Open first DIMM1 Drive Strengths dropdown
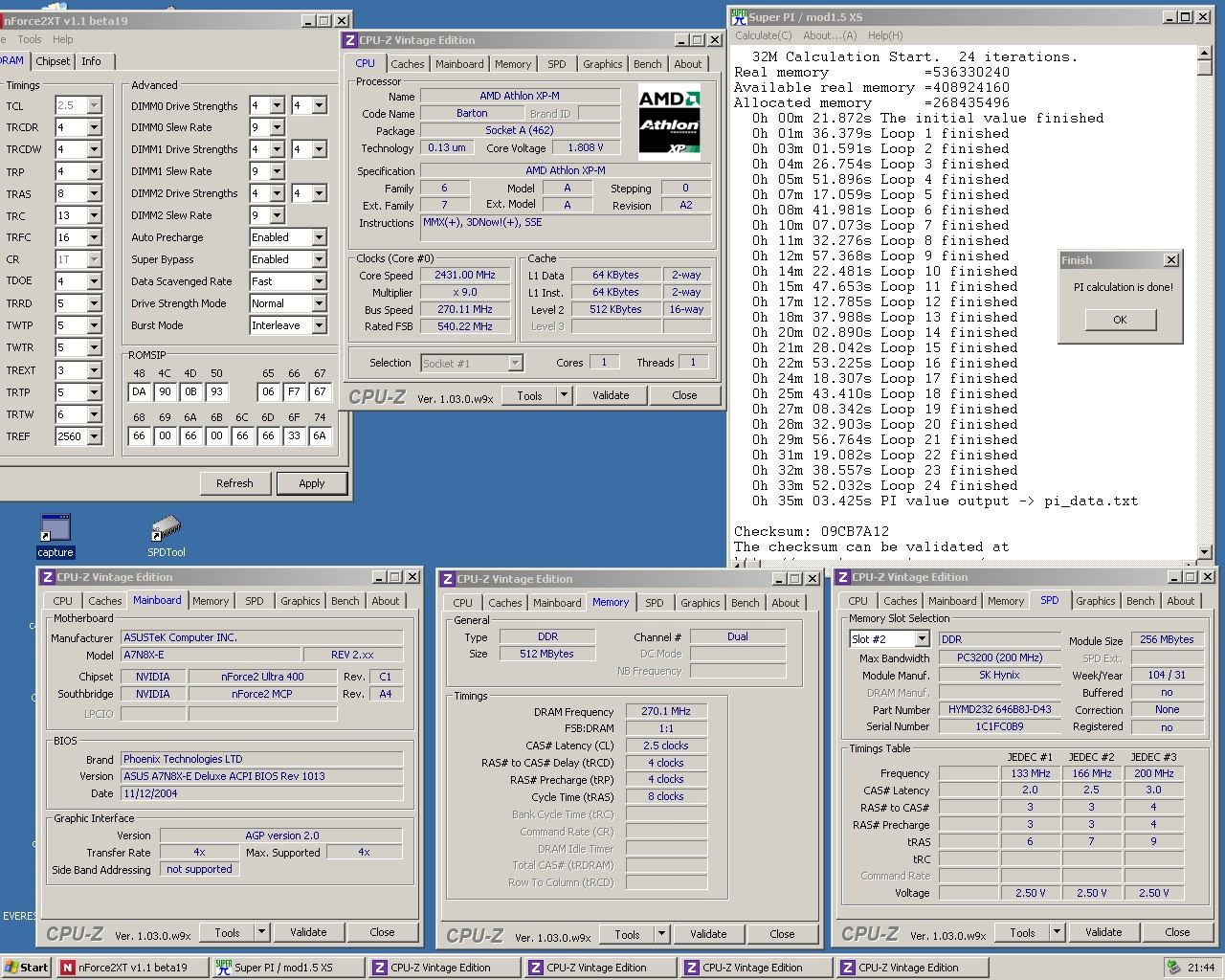This screenshot has width=1225, height=980. pos(277,149)
